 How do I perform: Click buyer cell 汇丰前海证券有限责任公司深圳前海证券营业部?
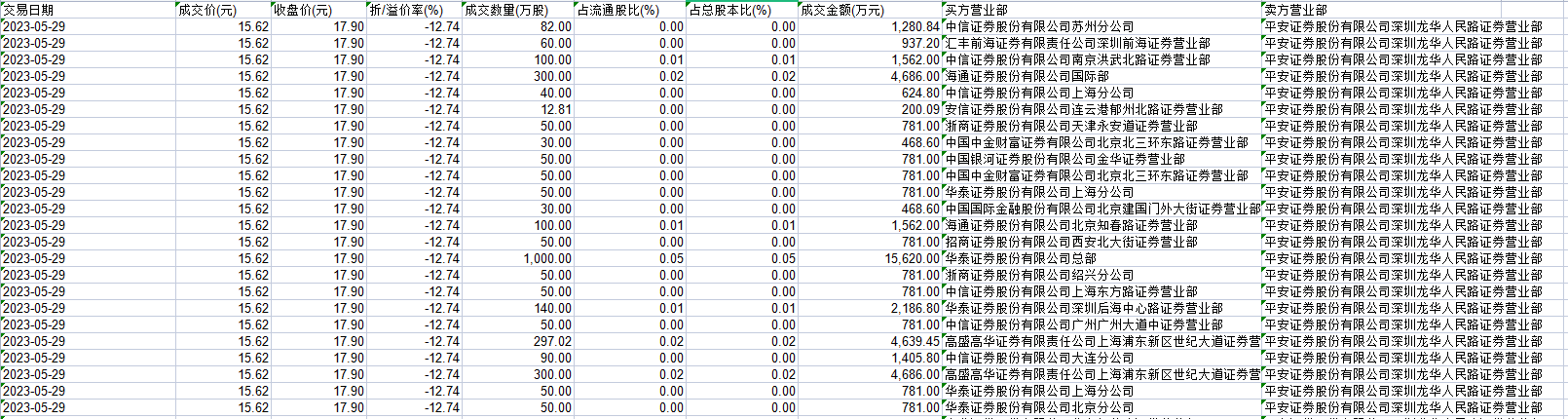[x=1102, y=44]
